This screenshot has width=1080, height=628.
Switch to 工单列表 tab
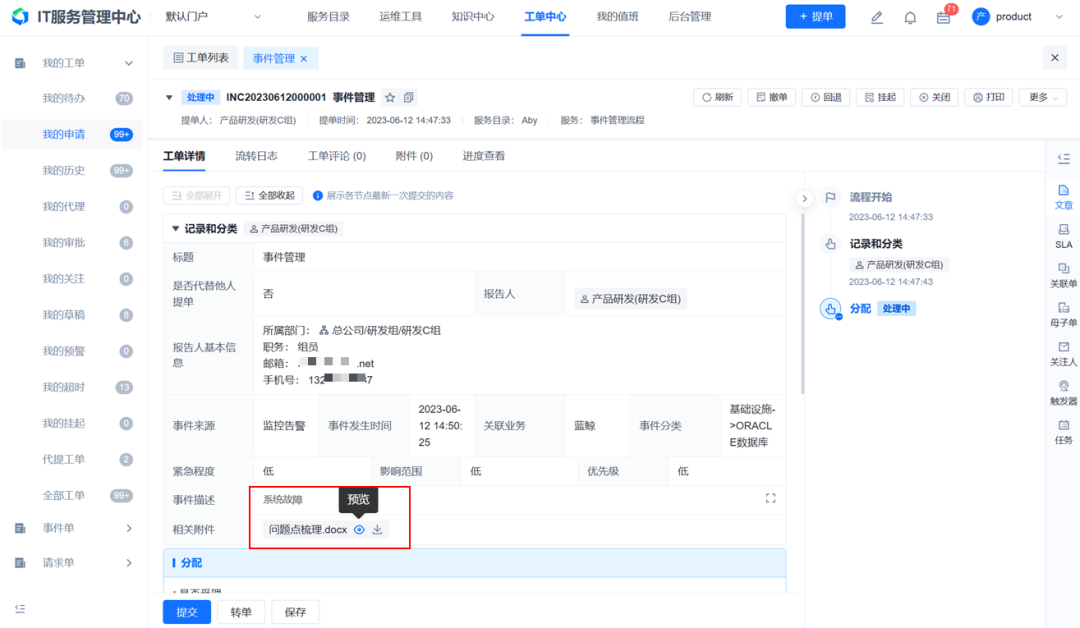tap(200, 58)
